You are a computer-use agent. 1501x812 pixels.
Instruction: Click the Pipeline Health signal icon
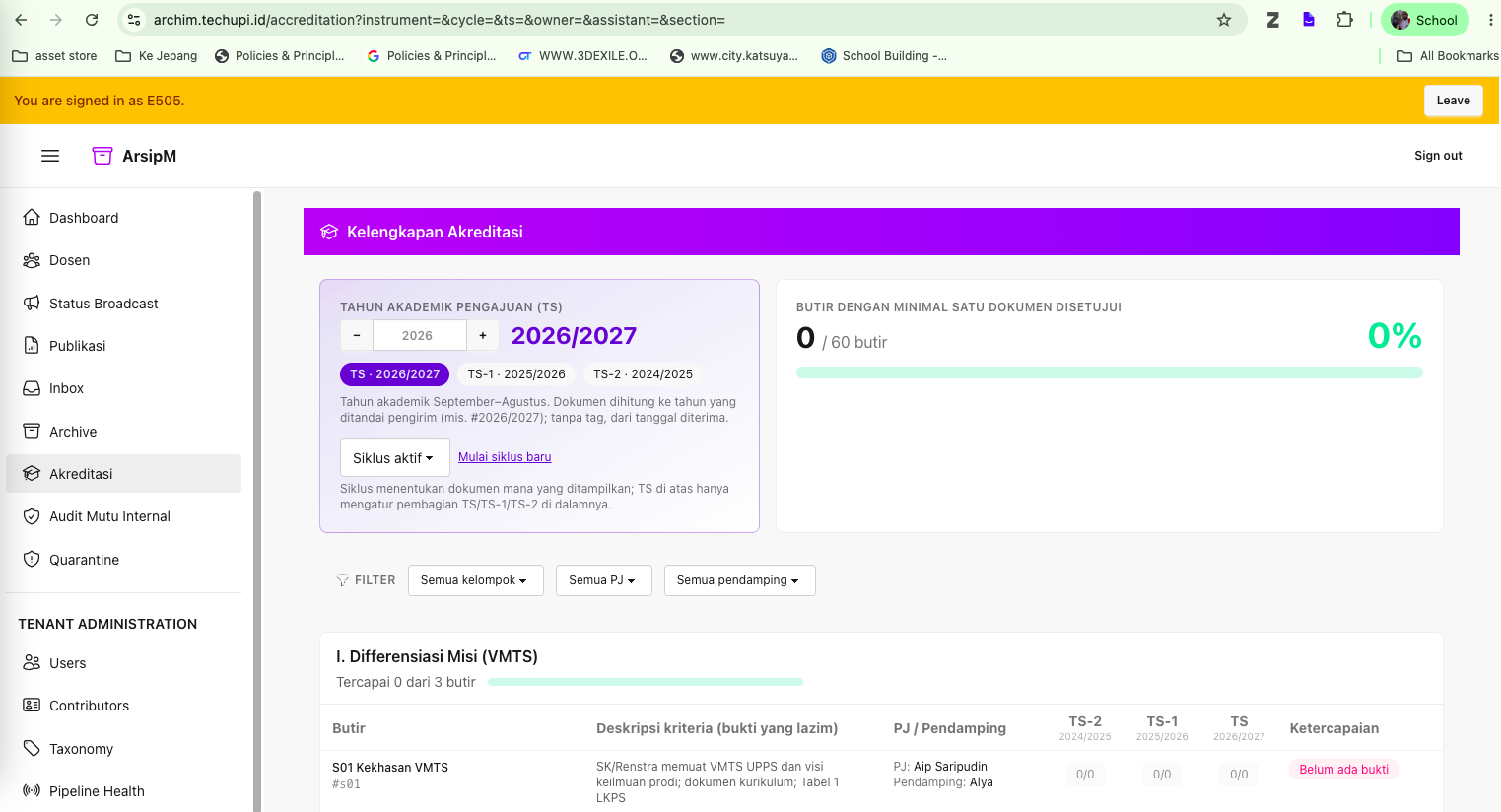(32, 791)
